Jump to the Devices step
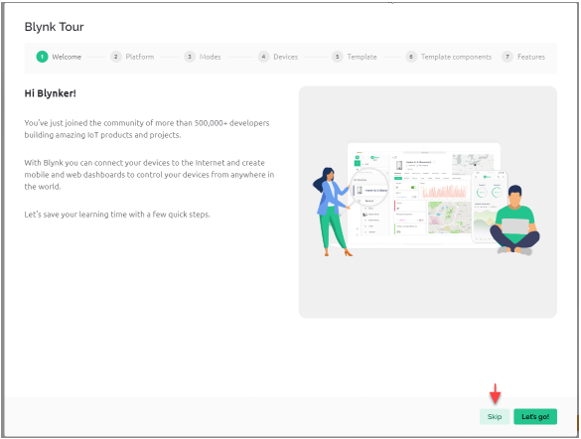This screenshot has width=581, height=439. pyautogui.click(x=286, y=57)
